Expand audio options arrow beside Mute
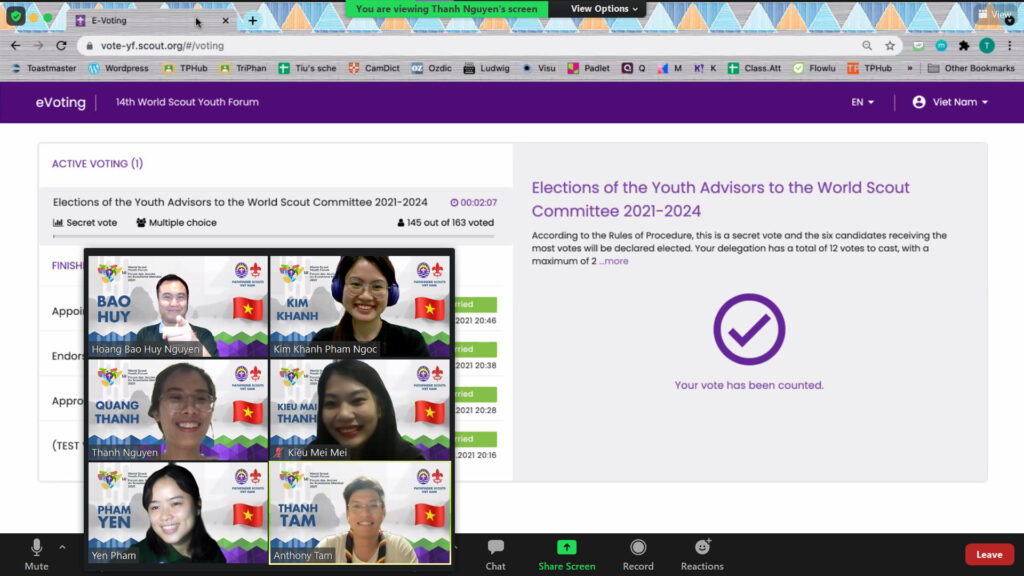The height and width of the screenshot is (576, 1024). point(62,547)
